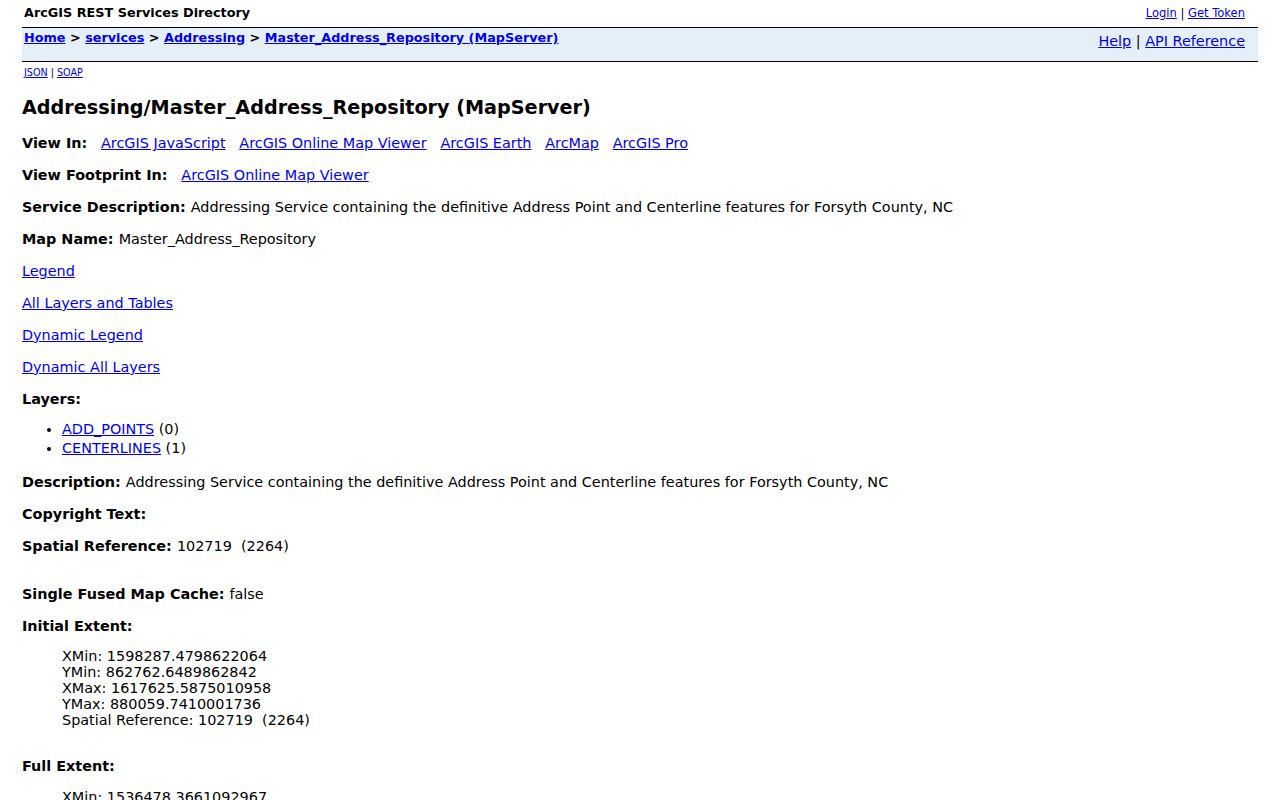Click the Map Name value Master_Address_Repository

click(x=217, y=239)
